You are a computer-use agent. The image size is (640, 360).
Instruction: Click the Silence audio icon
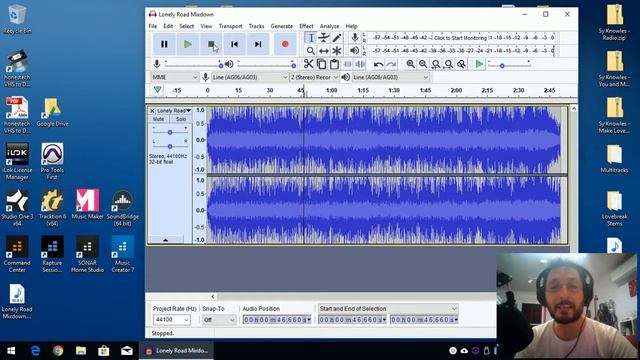tap(360, 64)
